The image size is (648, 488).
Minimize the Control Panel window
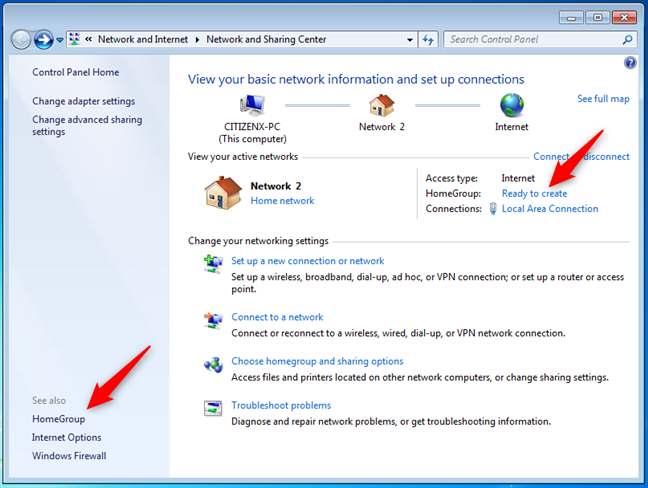click(x=572, y=18)
